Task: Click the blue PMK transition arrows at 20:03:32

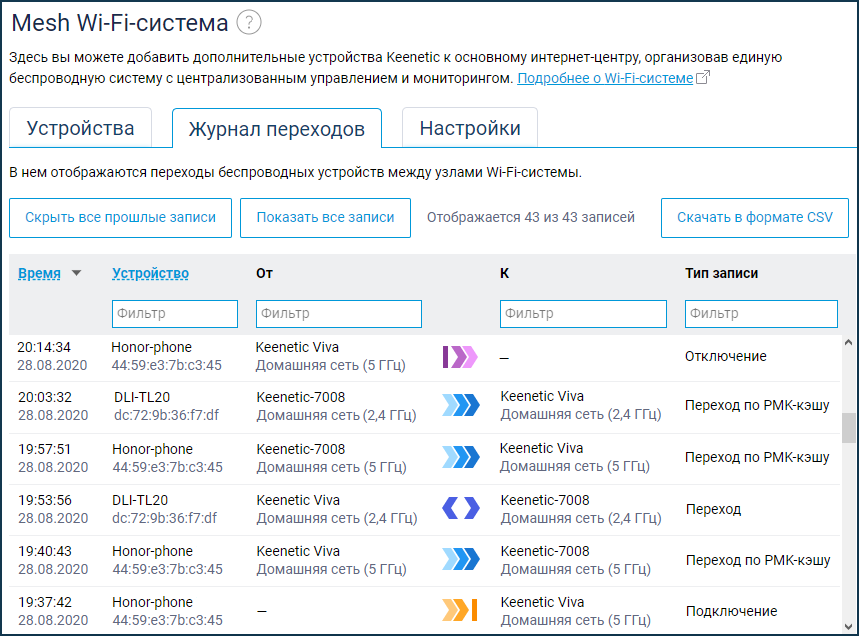Action: point(461,405)
